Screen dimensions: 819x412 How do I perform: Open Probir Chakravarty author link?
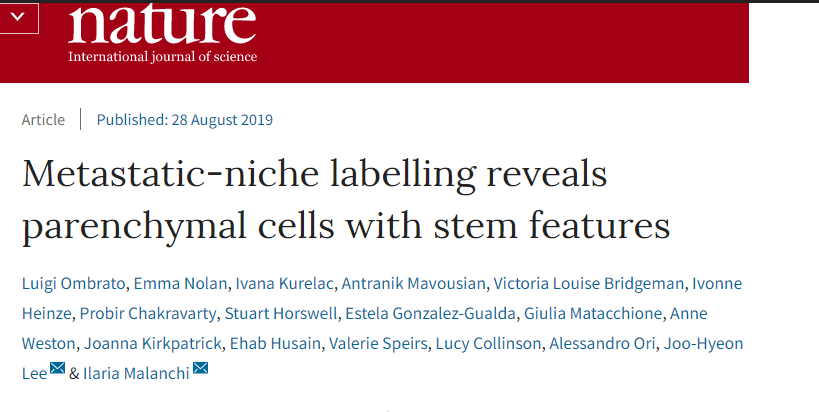point(148,314)
